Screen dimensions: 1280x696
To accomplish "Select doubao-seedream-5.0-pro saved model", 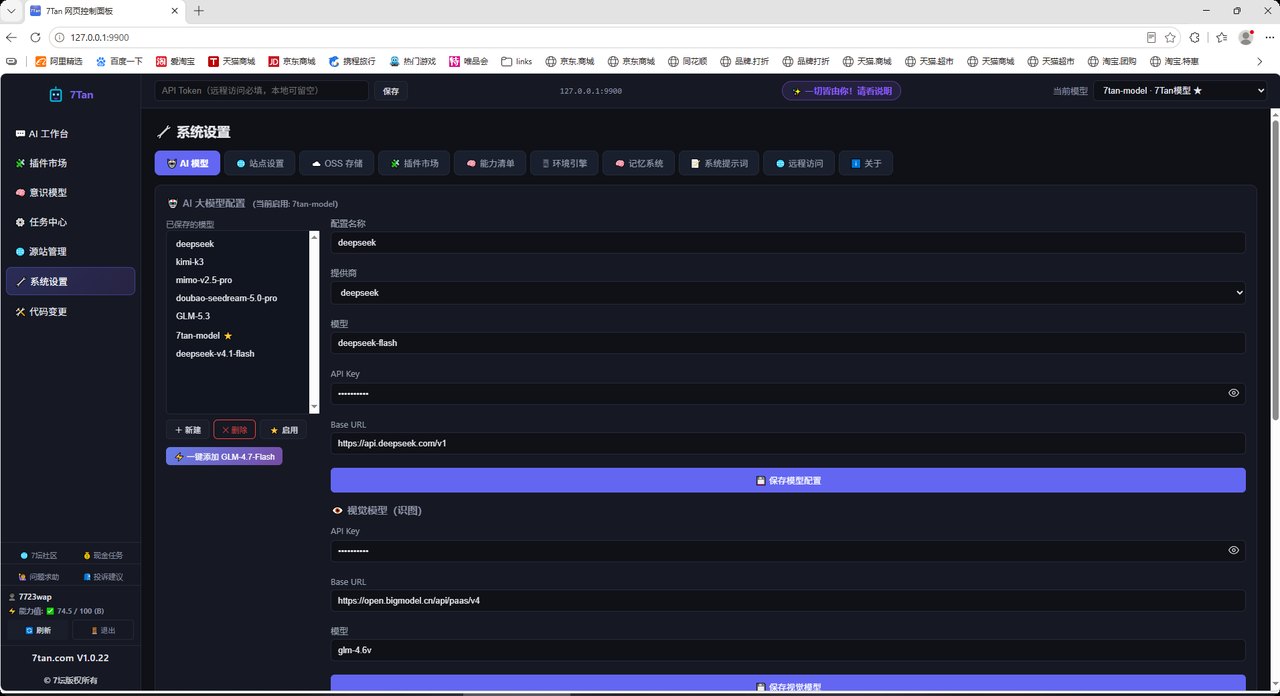I will (238, 298).
